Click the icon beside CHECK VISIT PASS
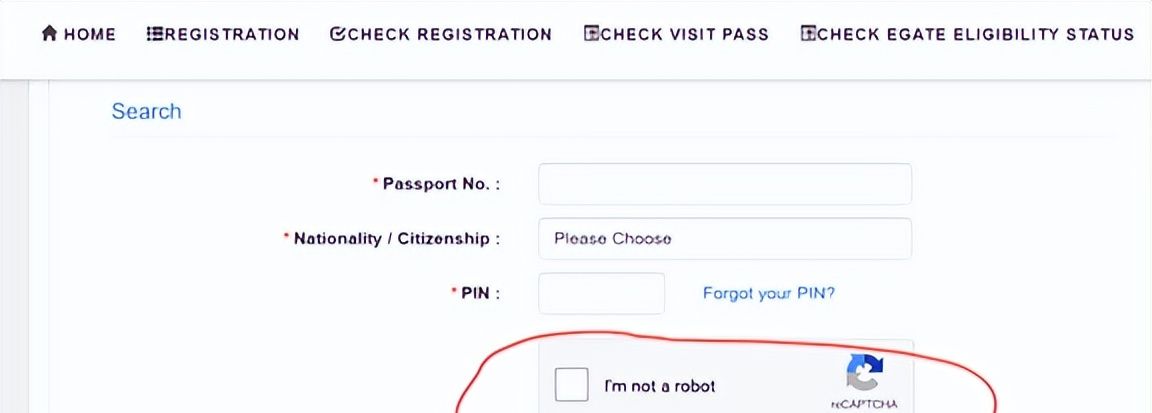 [x=592, y=34]
